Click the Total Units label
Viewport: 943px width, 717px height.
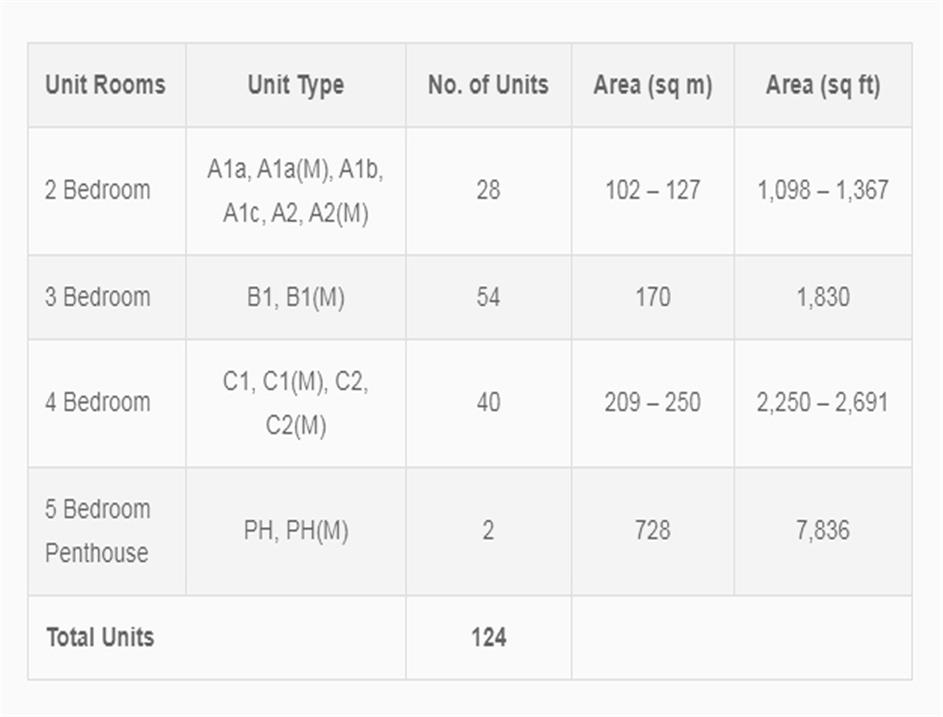pos(100,637)
